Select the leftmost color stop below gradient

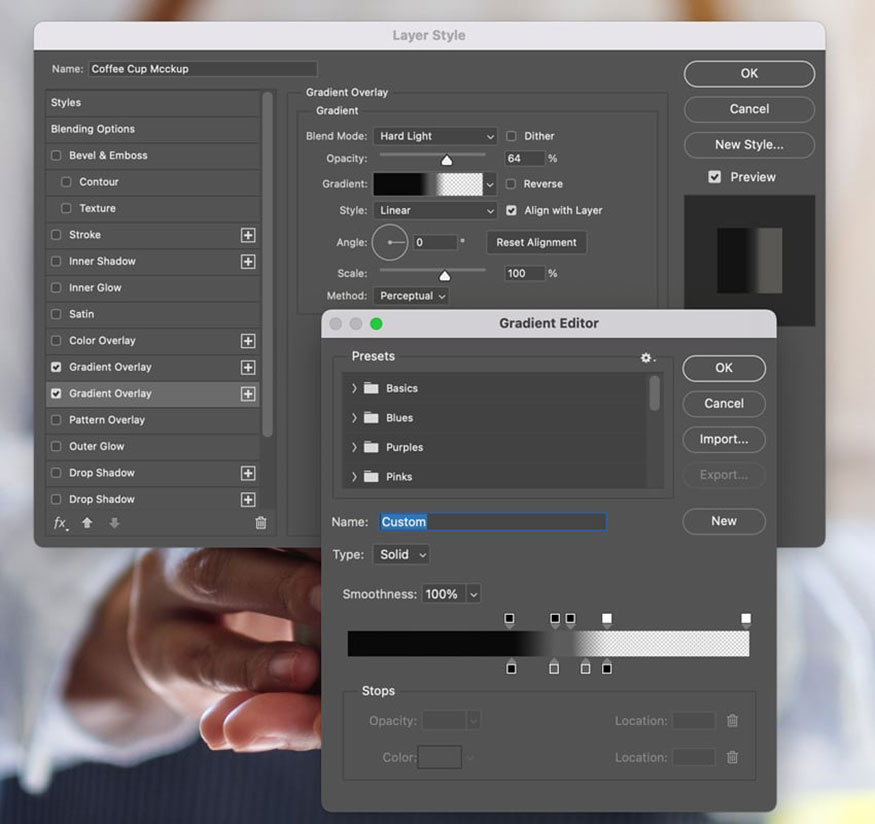511,667
